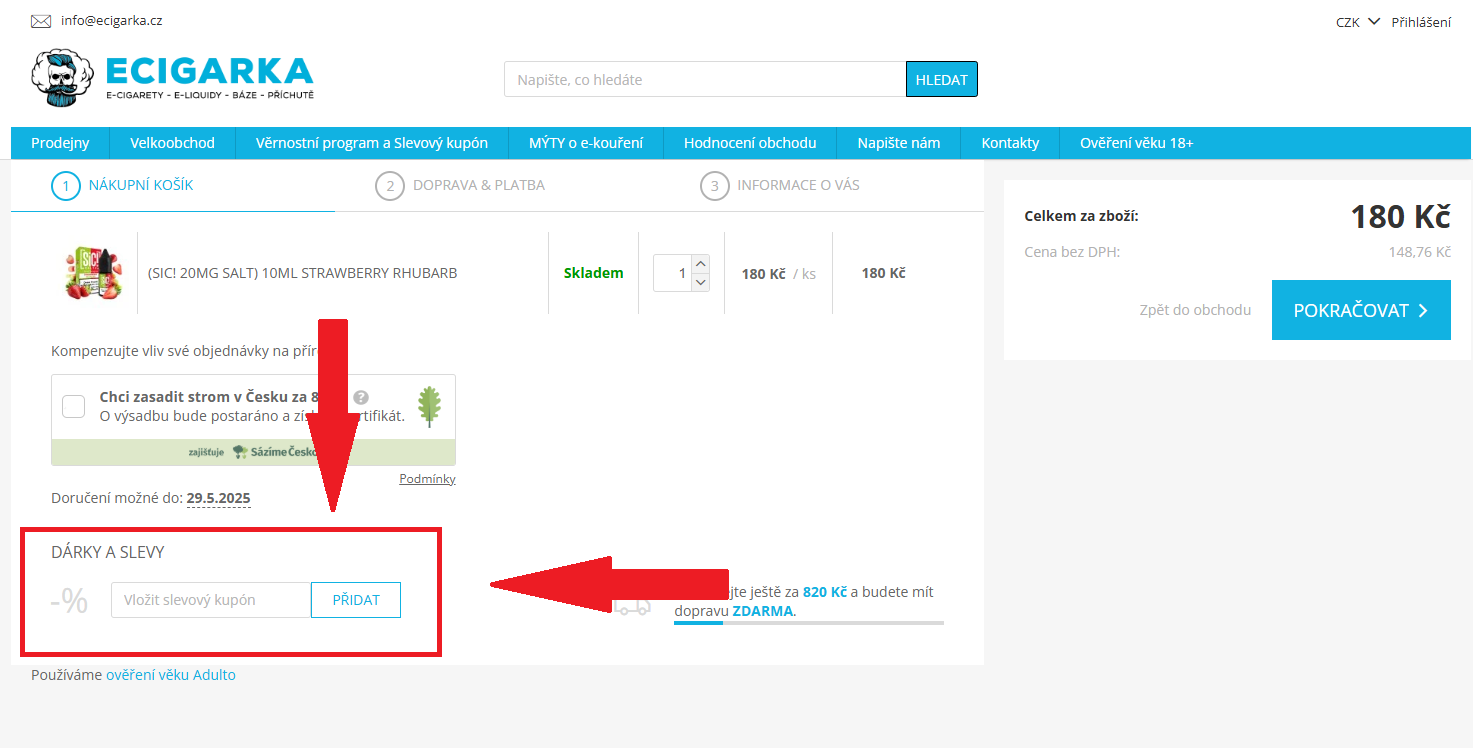Click the green leaf tree icon

point(429,407)
